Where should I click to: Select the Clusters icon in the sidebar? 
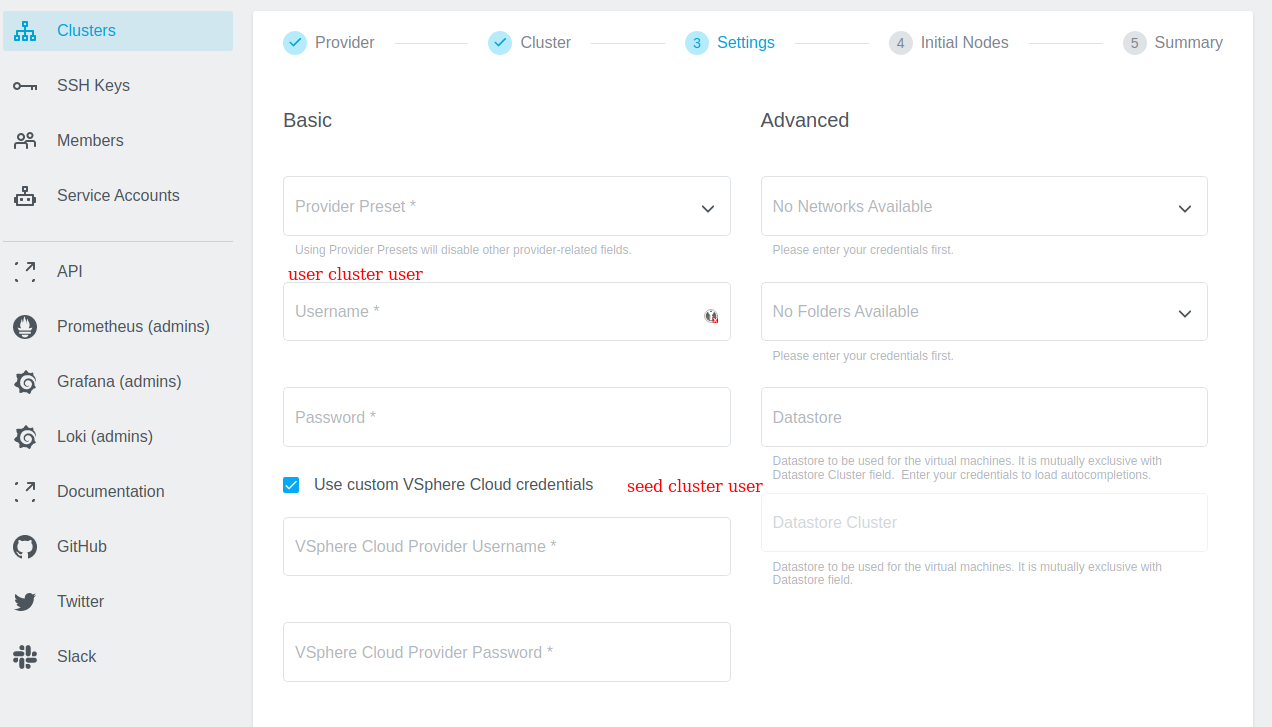coord(24,31)
